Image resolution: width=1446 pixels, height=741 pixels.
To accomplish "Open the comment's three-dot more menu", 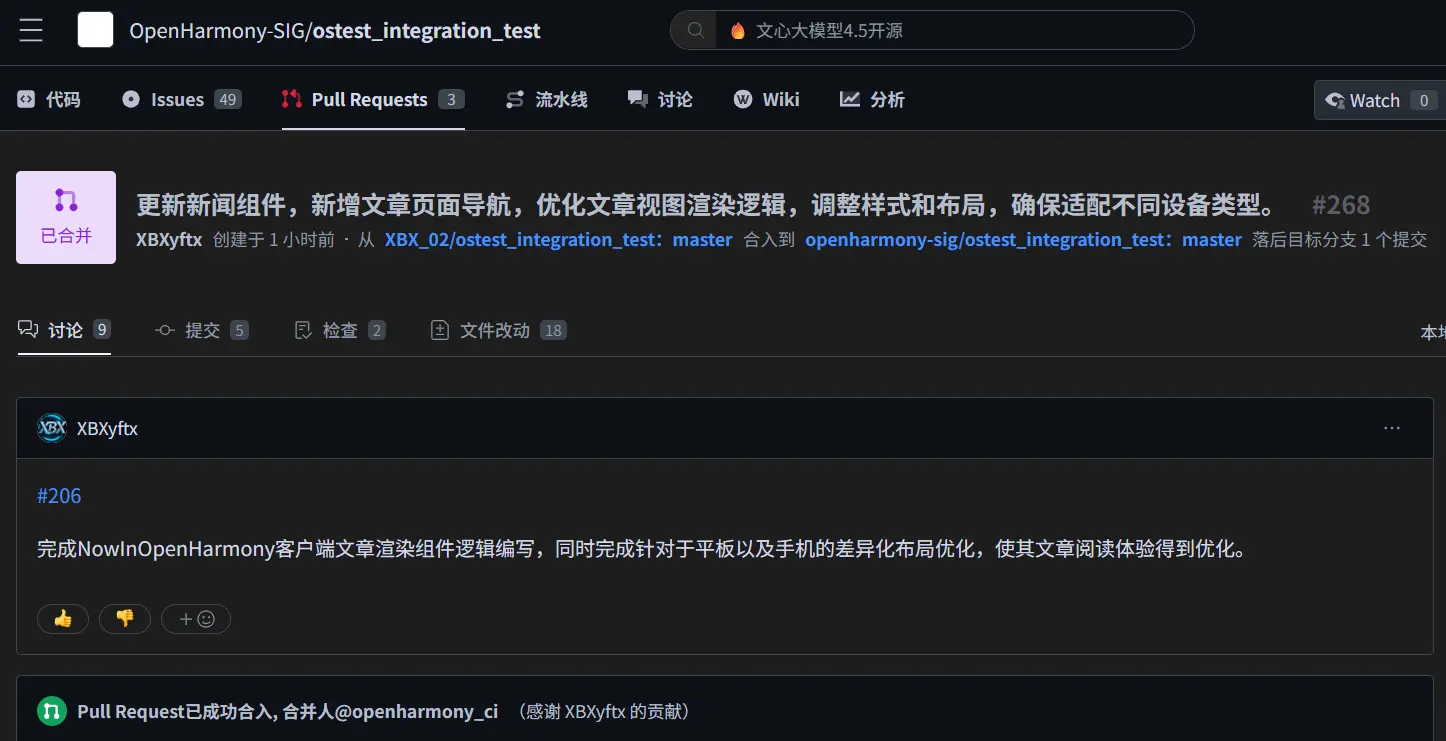I will [1391, 428].
